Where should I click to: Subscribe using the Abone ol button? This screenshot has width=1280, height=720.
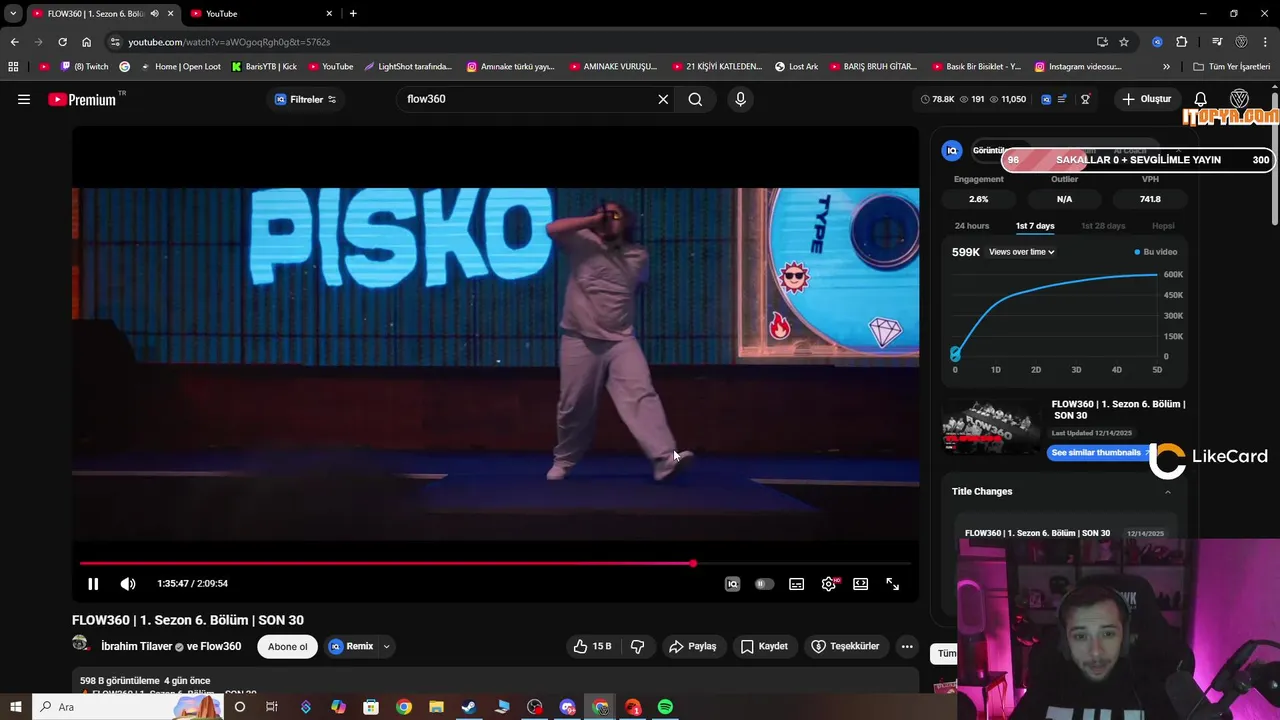[288, 646]
